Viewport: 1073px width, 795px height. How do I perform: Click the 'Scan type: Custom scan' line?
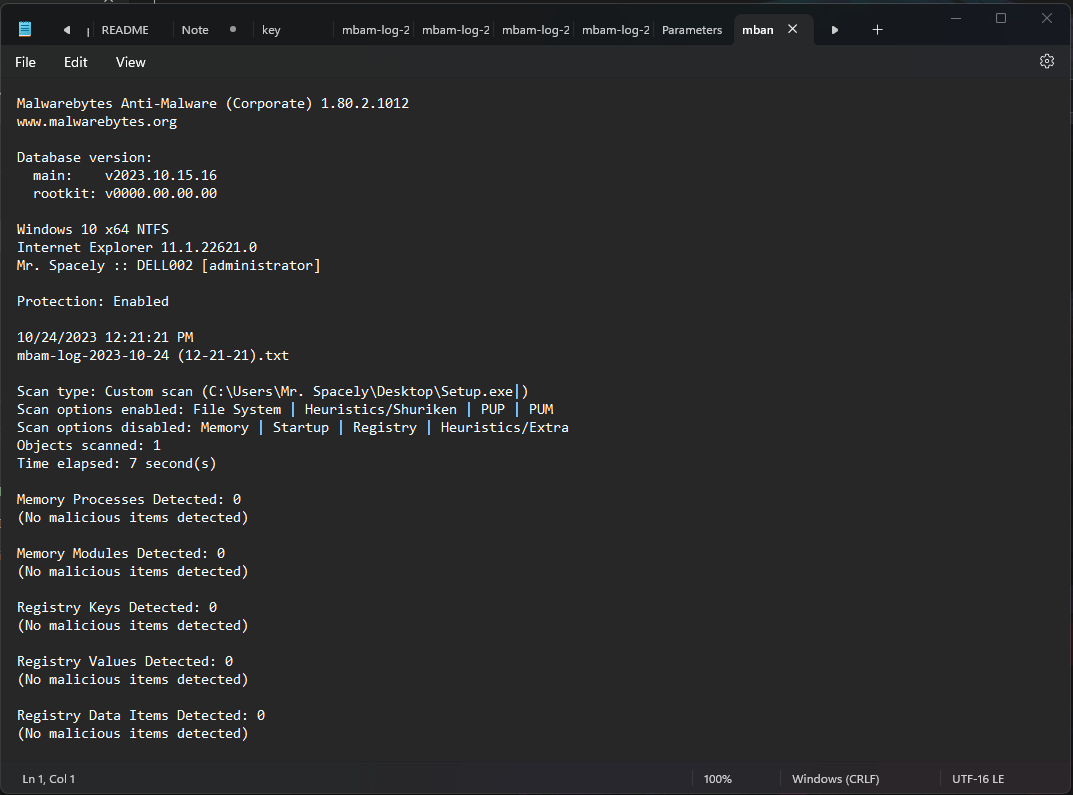272,391
